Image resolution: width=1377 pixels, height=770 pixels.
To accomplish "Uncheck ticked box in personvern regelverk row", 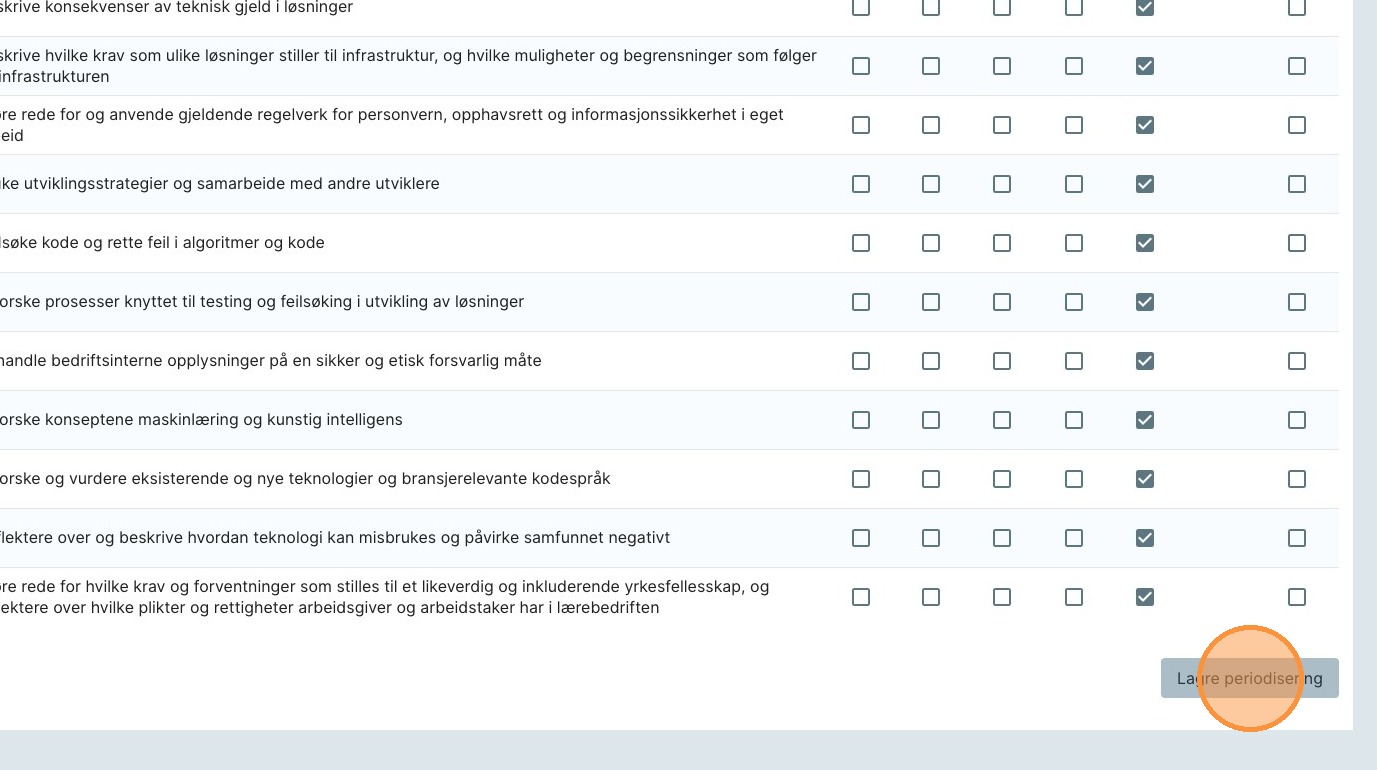I will (1145, 125).
